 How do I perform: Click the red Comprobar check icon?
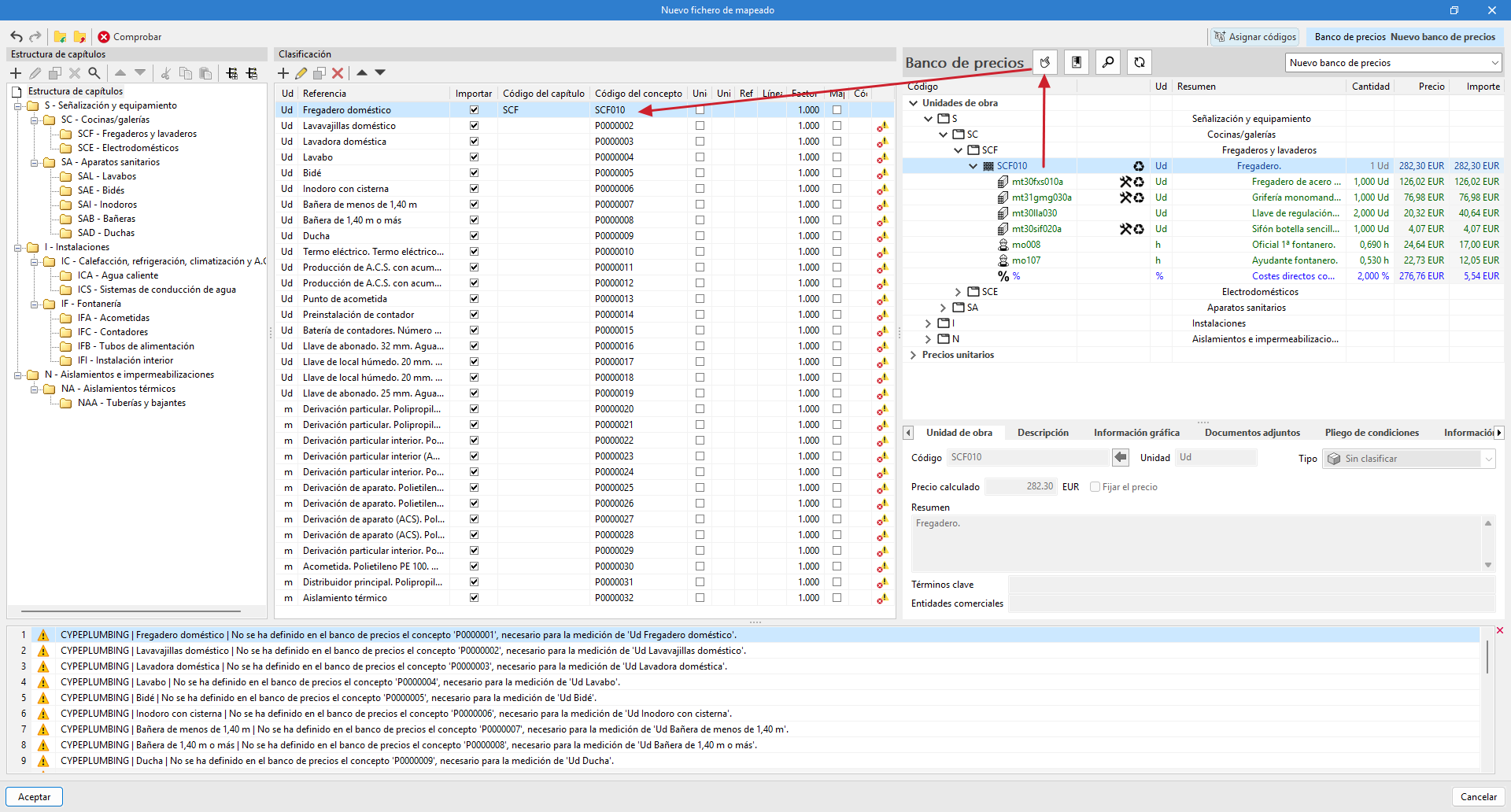coord(104,37)
